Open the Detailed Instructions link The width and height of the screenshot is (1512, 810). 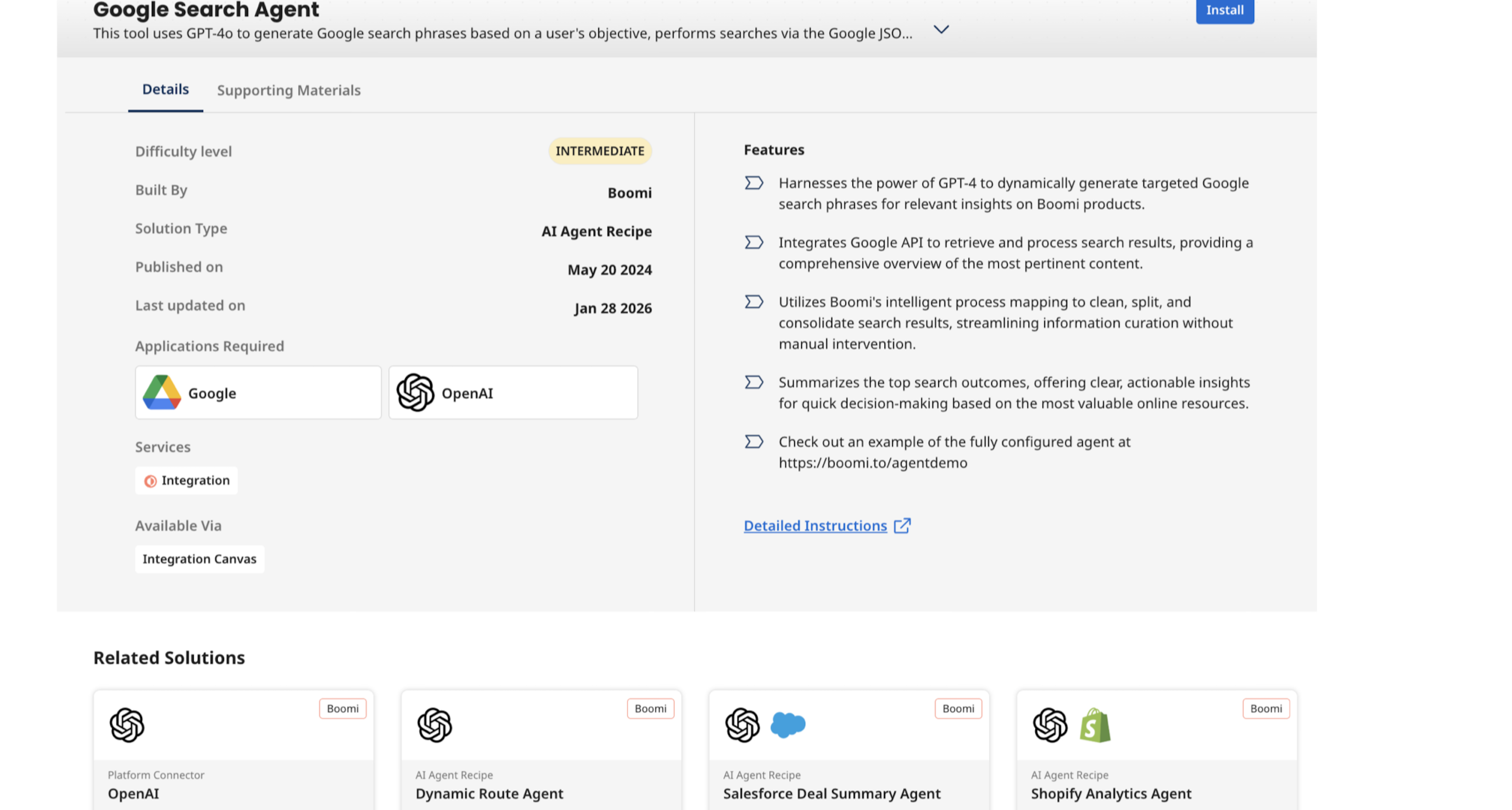pos(814,526)
